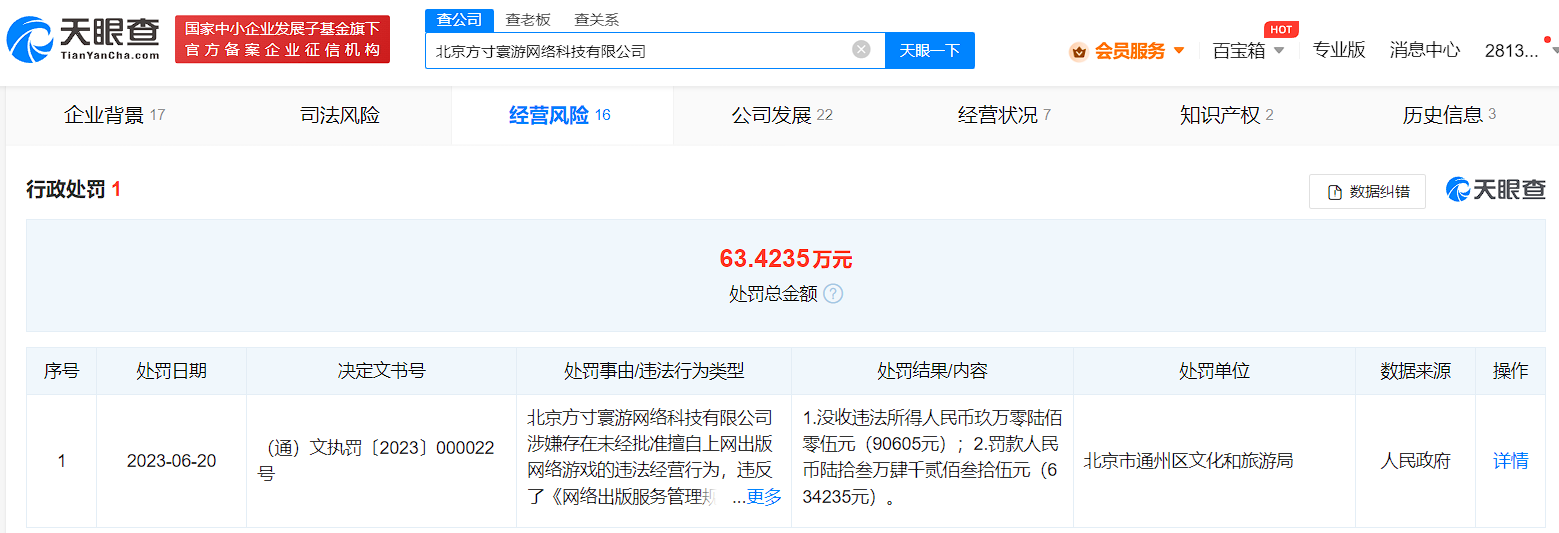Click the 处罚单位 column header
Screen dimensions: 1559x533
tap(1214, 371)
